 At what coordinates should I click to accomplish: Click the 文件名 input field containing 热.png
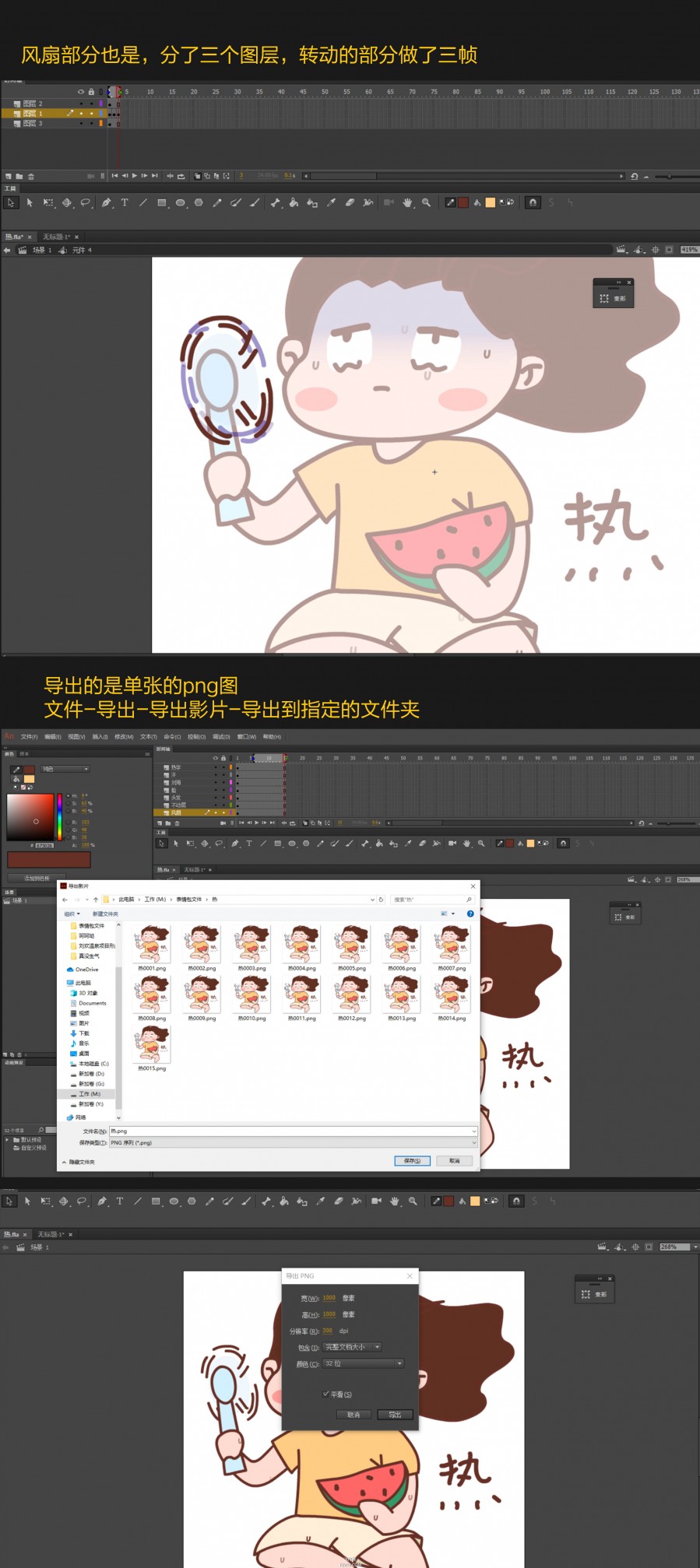pyautogui.click(x=293, y=1131)
